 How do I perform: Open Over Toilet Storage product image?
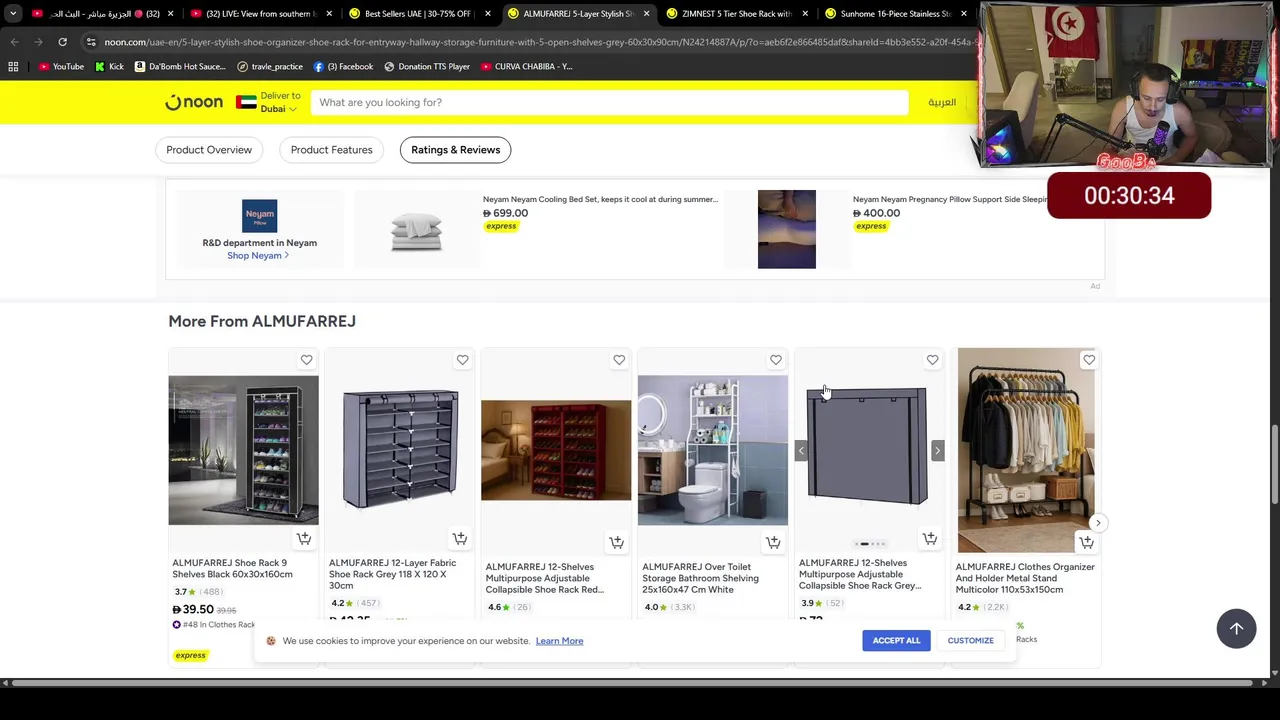[713, 450]
